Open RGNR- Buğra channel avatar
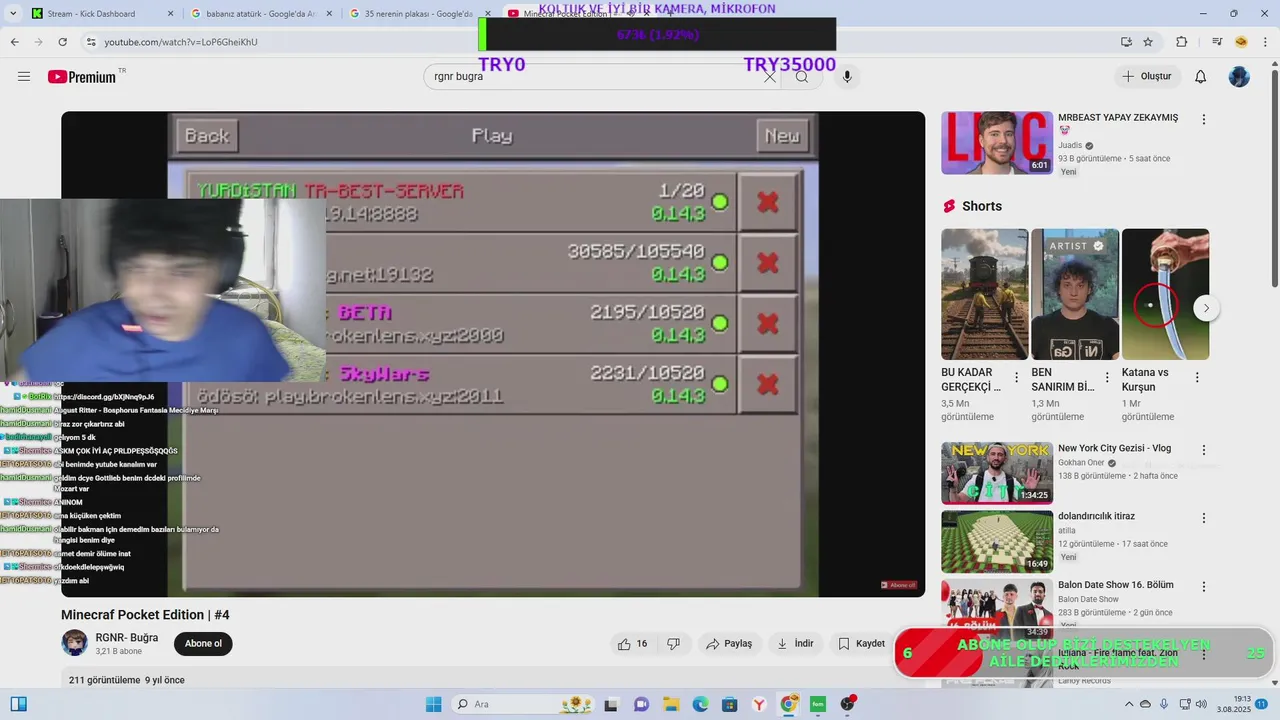Viewport: 1280px width, 720px height. [75, 643]
